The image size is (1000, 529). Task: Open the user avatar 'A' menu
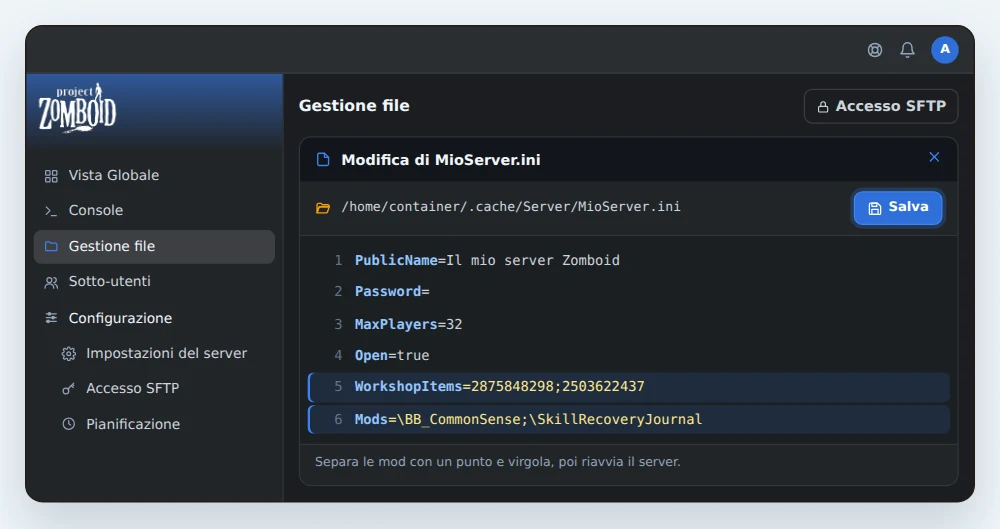(945, 50)
